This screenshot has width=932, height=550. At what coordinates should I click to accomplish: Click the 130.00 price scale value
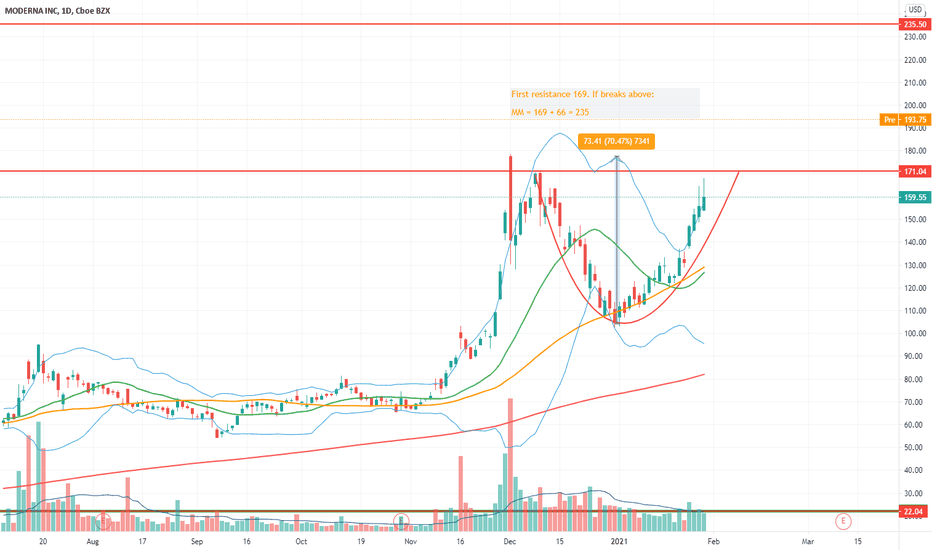click(915, 265)
